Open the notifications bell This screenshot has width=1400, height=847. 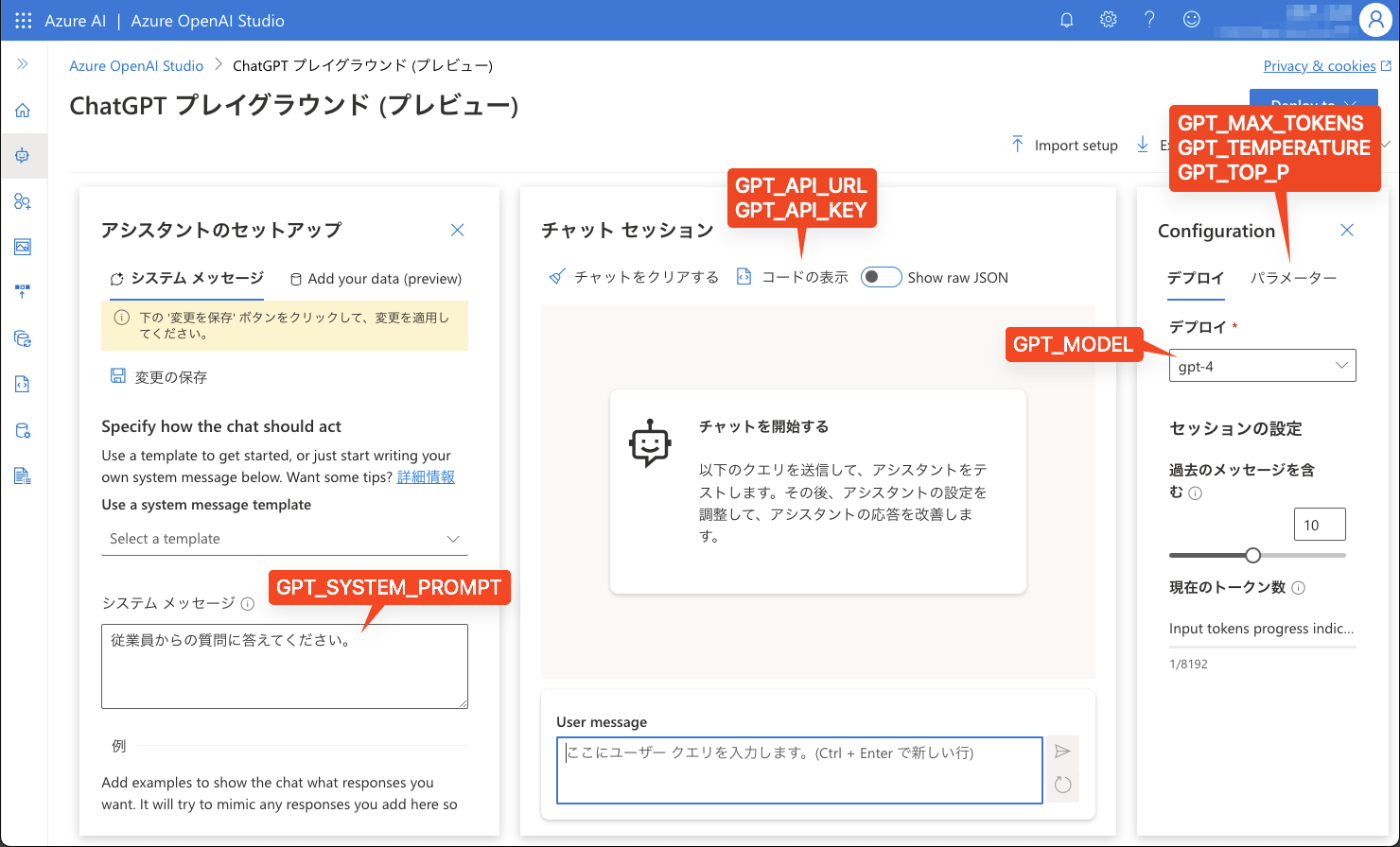tap(1067, 20)
